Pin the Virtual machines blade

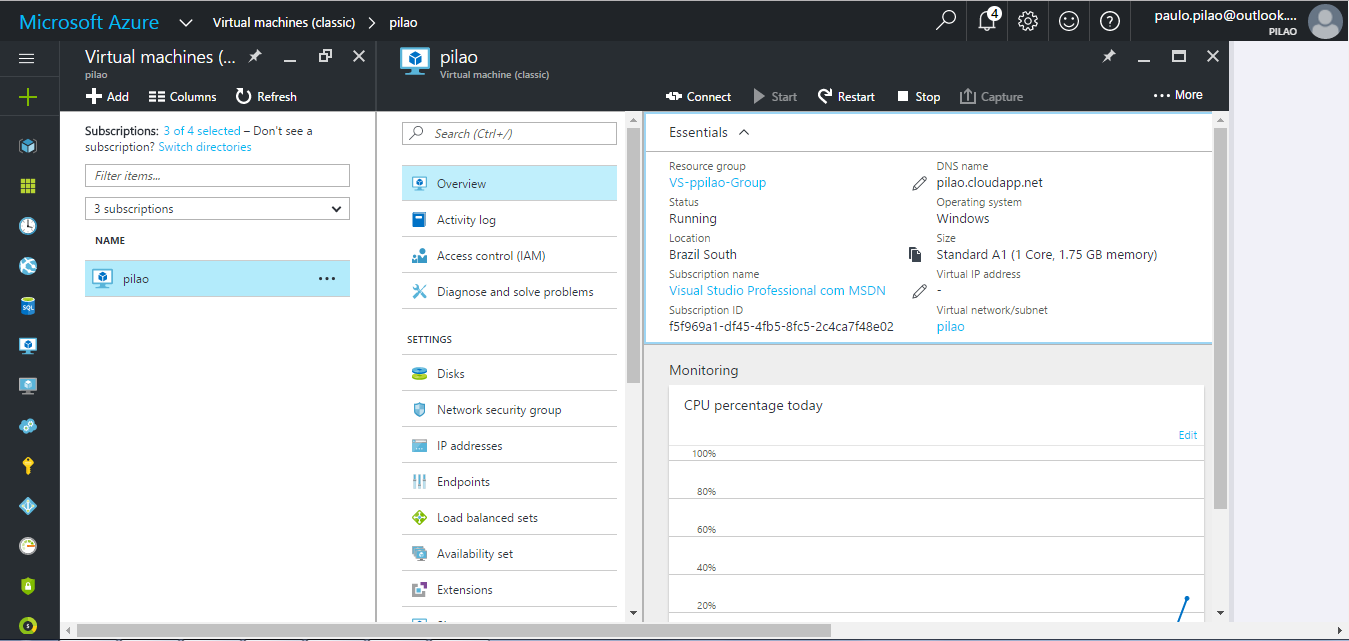point(255,57)
